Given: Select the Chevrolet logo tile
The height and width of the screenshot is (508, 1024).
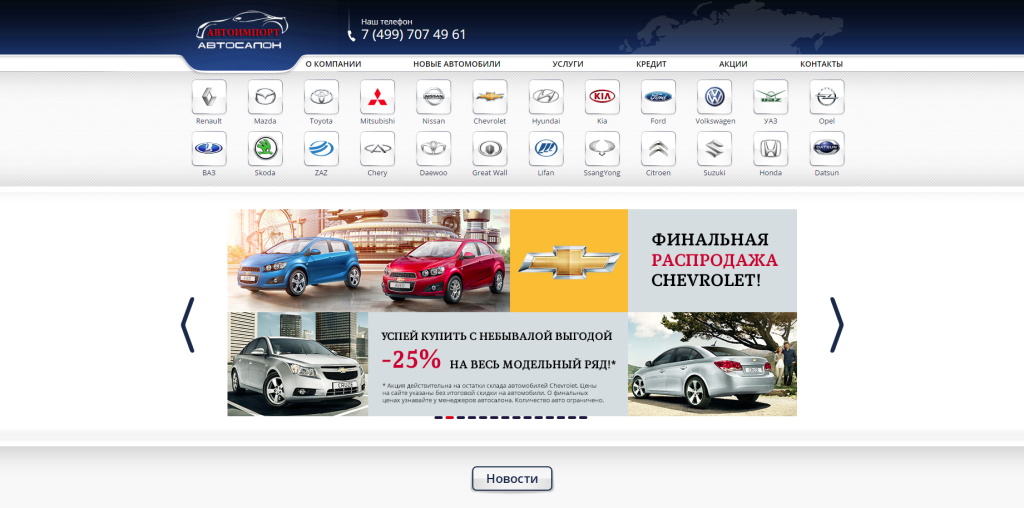Looking at the screenshot, I should coord(490,97).
